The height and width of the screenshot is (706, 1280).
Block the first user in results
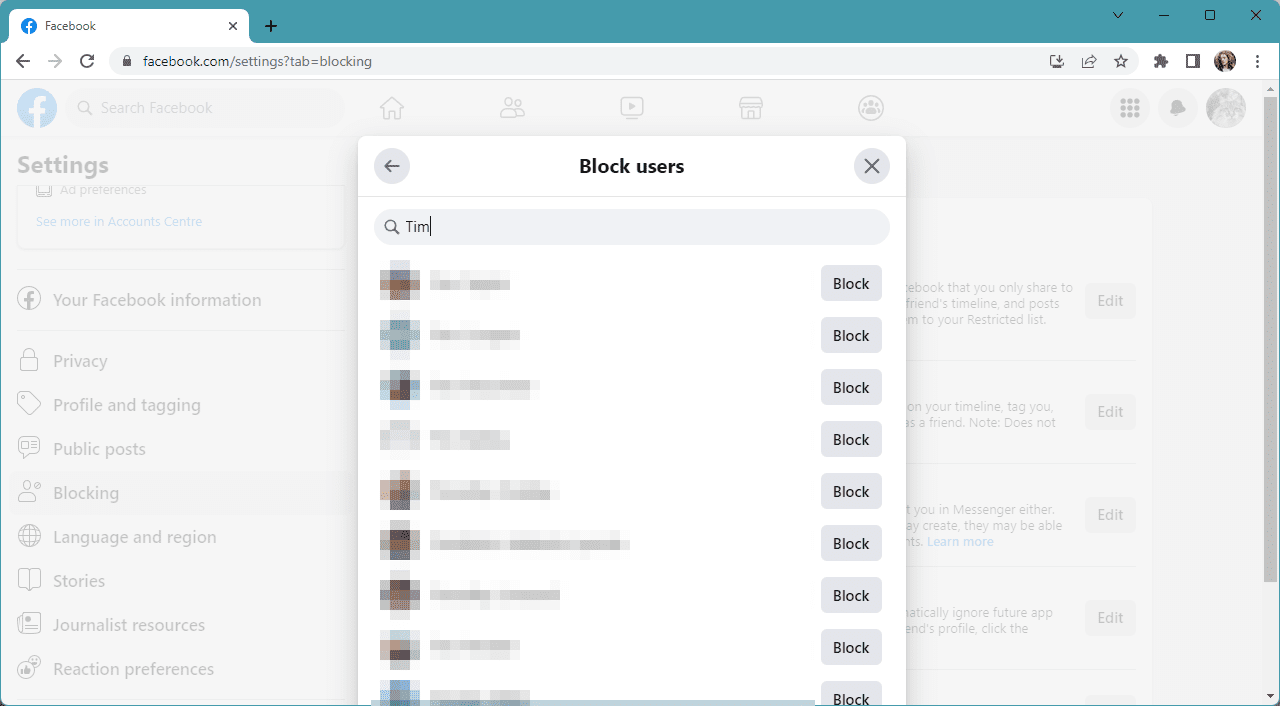pos(851,284)
